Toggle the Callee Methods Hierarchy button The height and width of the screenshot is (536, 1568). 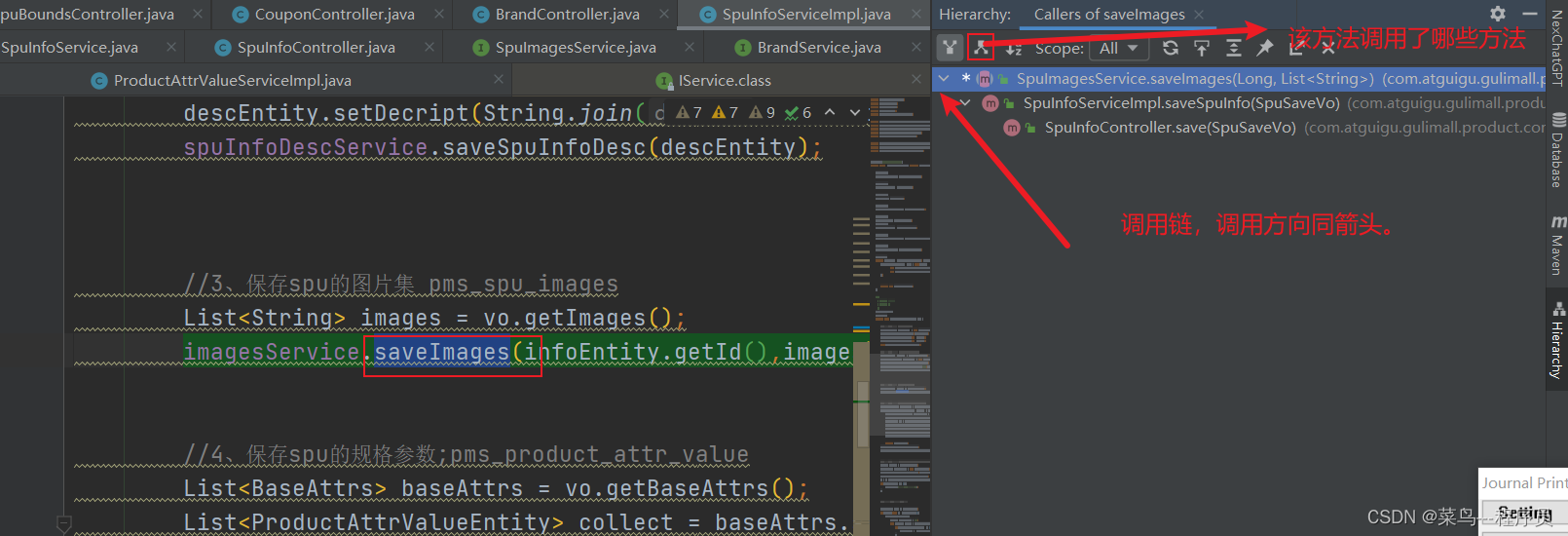click(981, 47)
